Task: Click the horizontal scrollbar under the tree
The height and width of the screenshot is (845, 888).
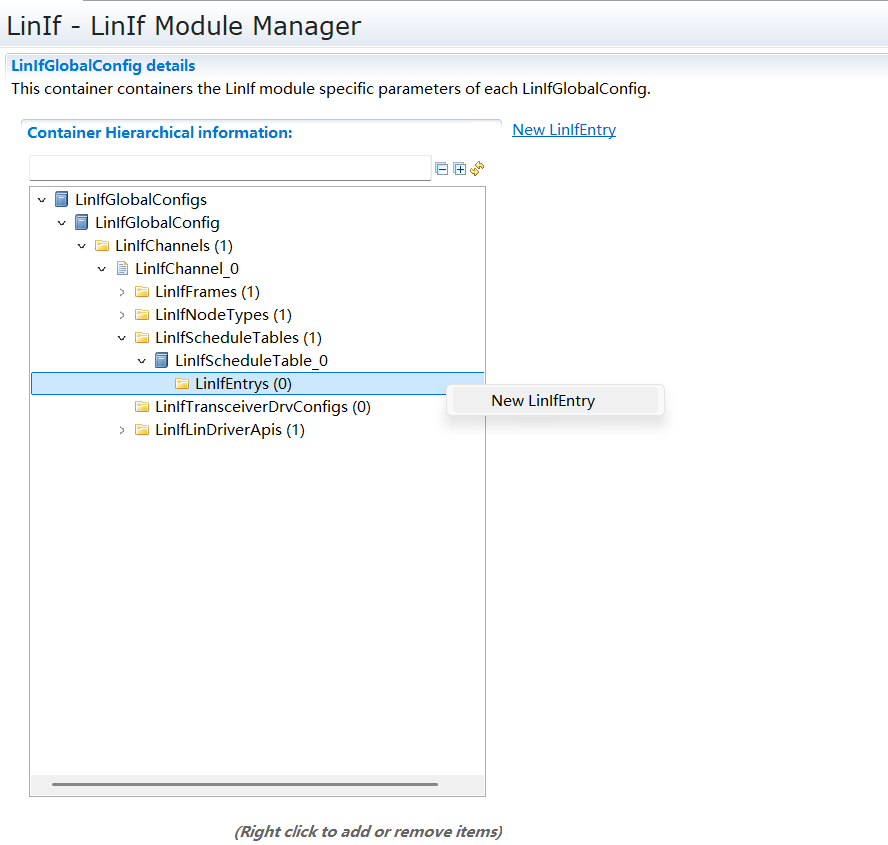Action: [245, 784]
